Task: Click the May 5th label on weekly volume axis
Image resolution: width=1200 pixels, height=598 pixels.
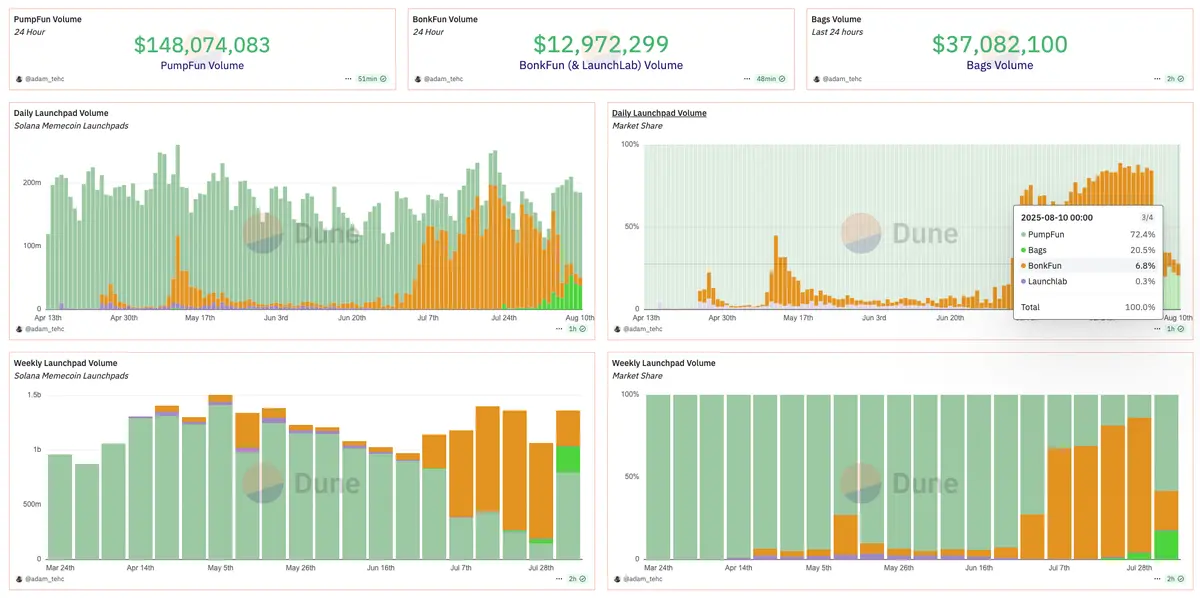Action: [x=220, y=567]
